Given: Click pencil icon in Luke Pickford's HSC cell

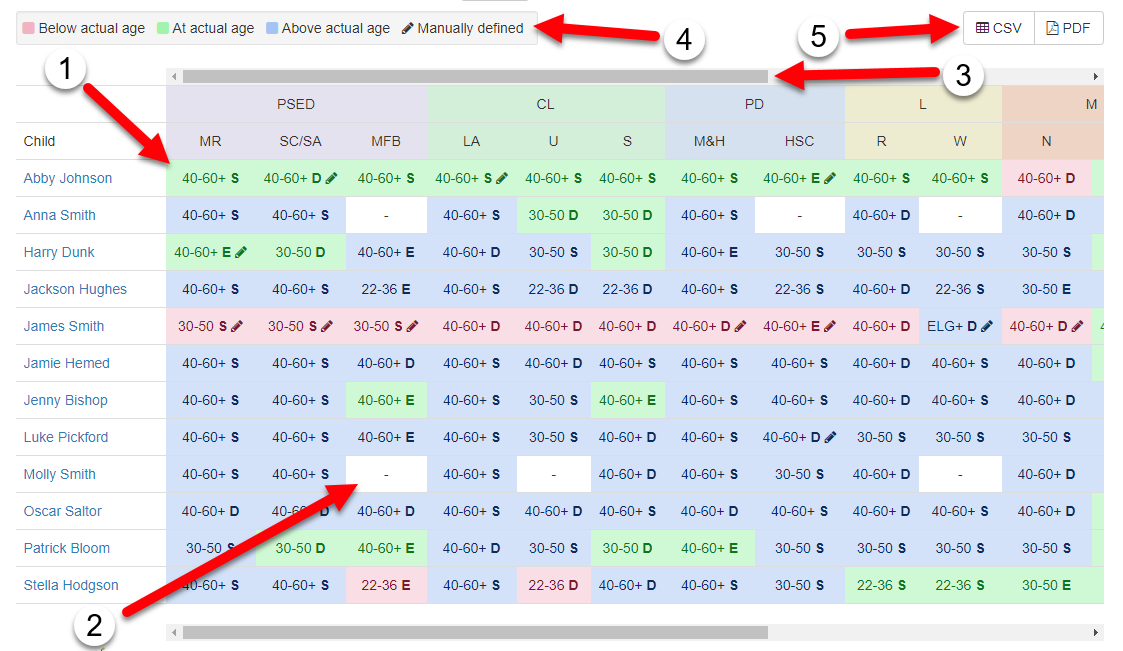Looking at the screenshot, I should click(x=830, y=437).
